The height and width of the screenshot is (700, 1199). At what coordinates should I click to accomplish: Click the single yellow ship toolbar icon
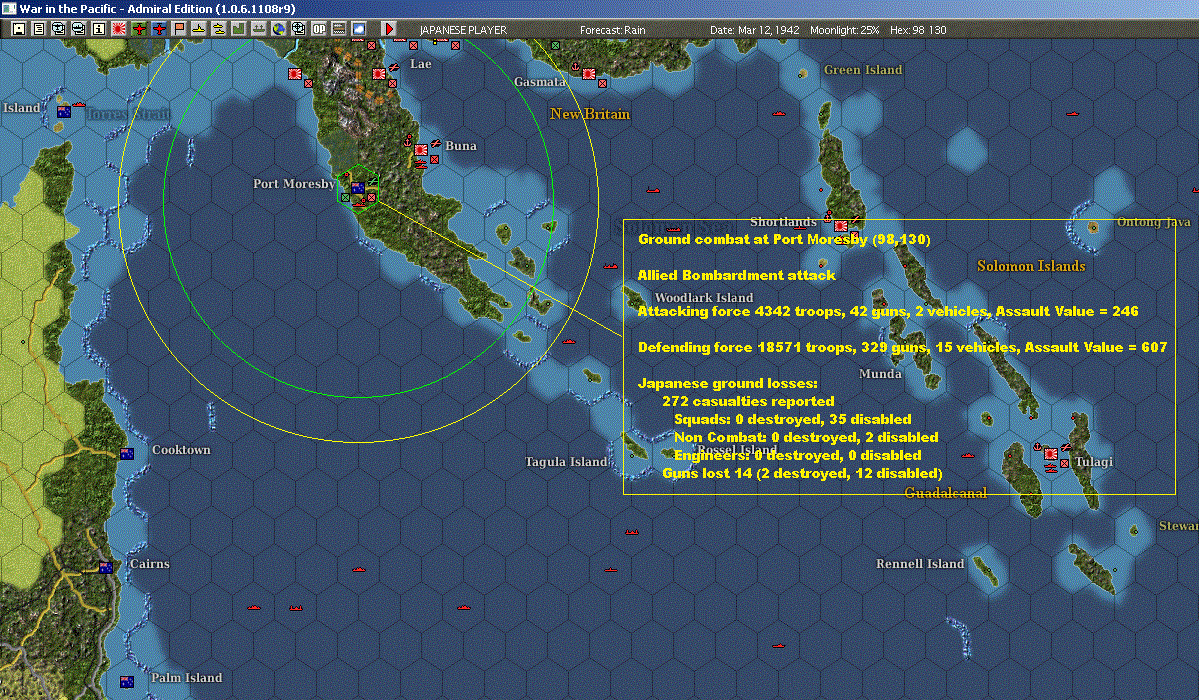[x=199, y=29]
